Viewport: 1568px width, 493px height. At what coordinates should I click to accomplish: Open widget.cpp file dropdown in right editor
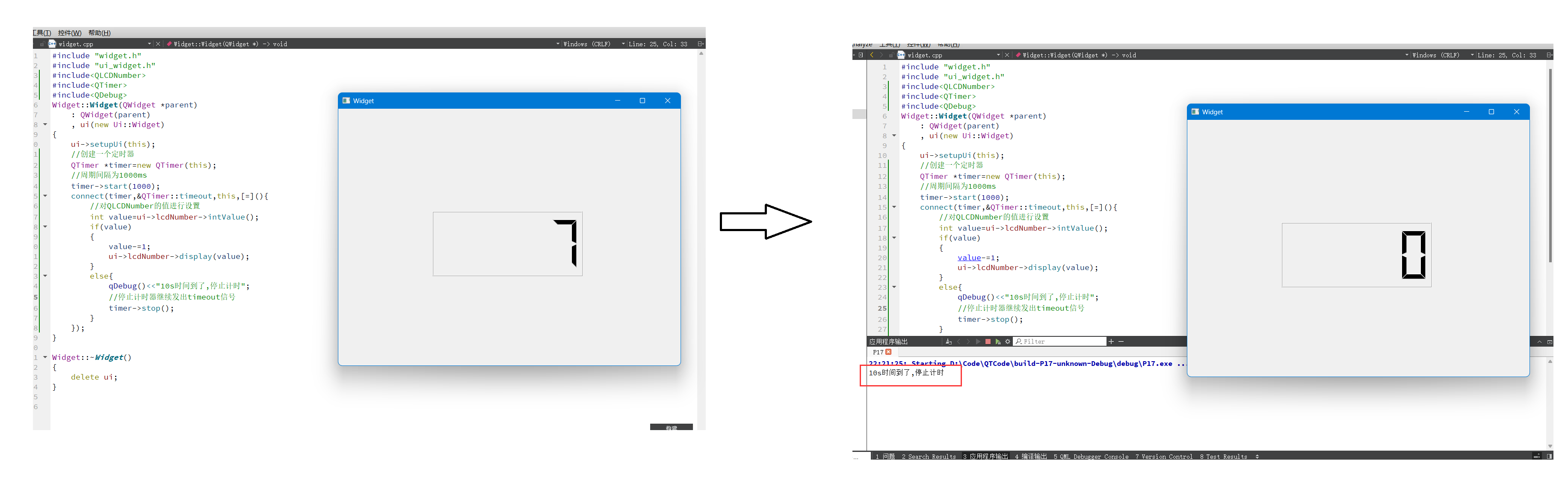tap(998, 55)
